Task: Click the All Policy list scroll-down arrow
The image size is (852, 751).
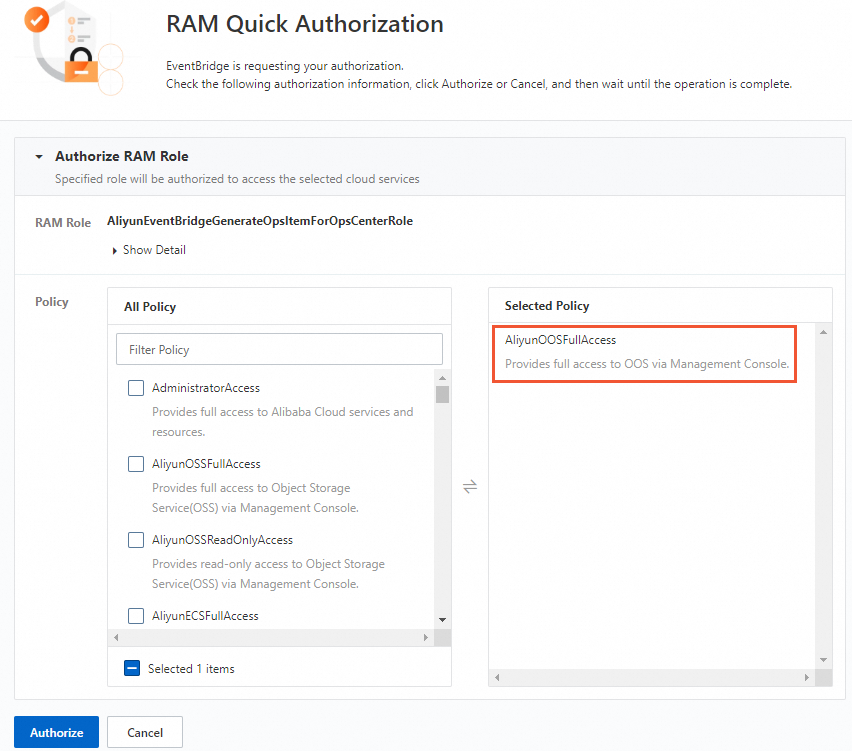Action: [442, 619]
